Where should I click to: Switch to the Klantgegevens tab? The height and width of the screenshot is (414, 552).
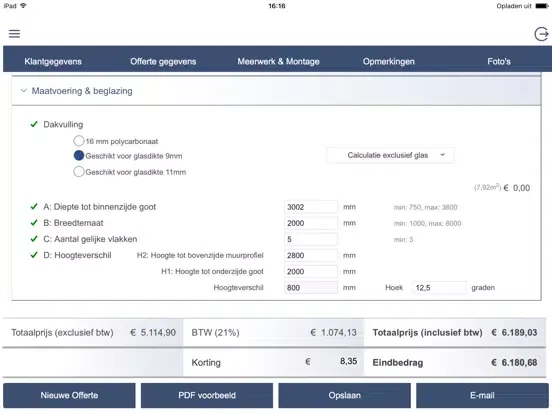click(x=53, y=62)
